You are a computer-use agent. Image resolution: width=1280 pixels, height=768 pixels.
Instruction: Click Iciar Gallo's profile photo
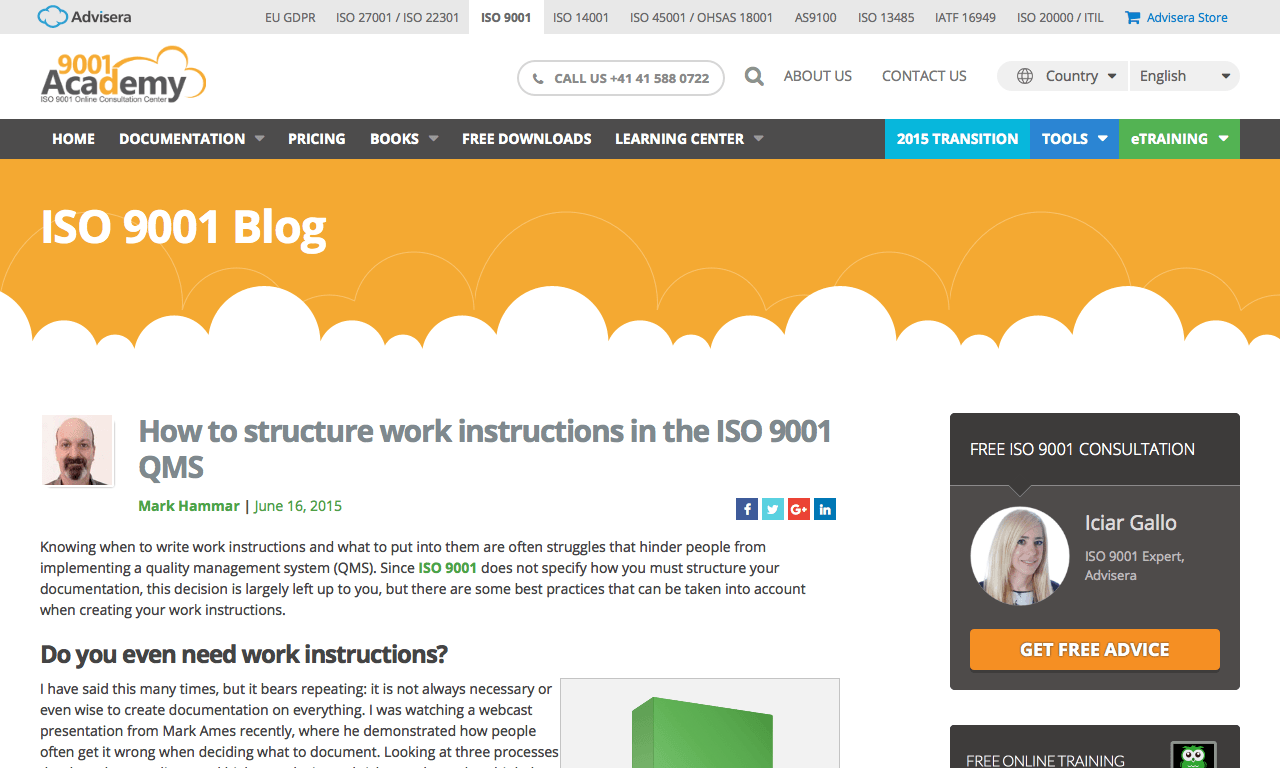(x=1020, y=556)
